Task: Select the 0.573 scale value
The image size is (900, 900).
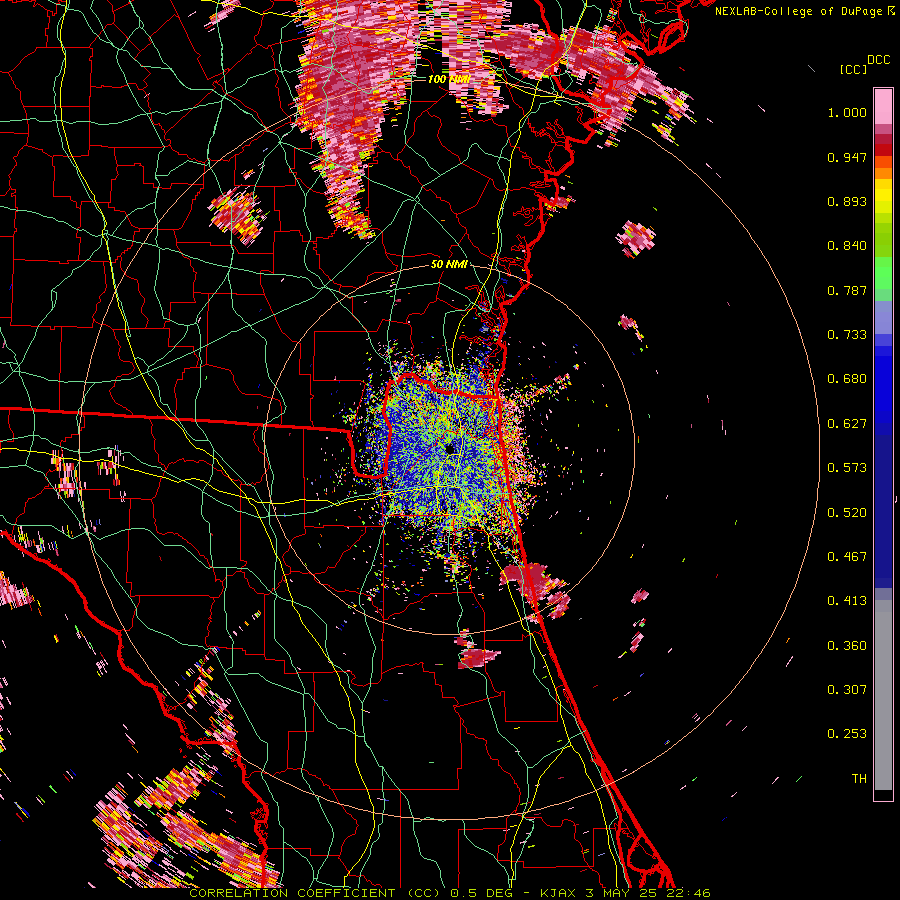Action: tap(847, 468)
